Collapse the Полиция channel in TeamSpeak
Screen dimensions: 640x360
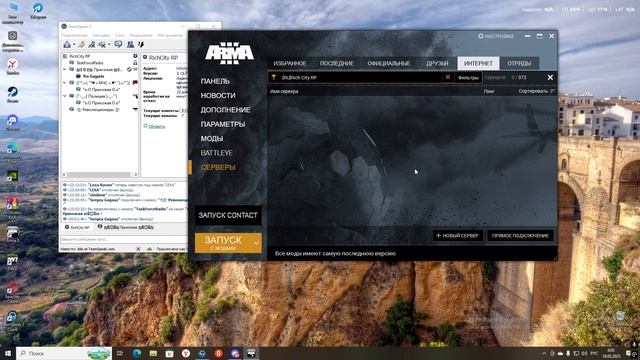(x=64, y=96)
